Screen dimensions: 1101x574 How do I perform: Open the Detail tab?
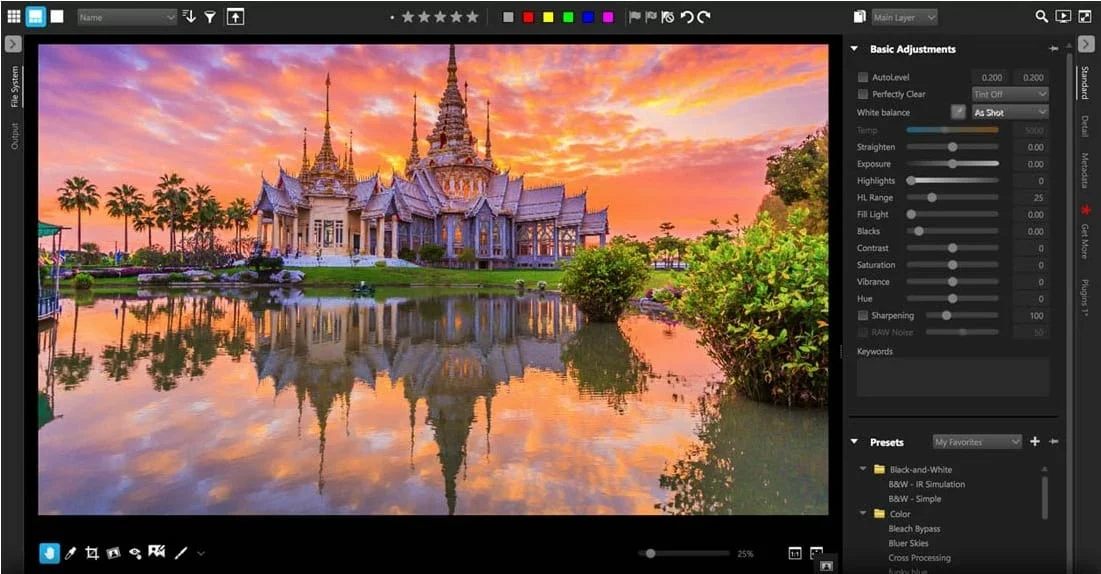(x=1084, y=126)
